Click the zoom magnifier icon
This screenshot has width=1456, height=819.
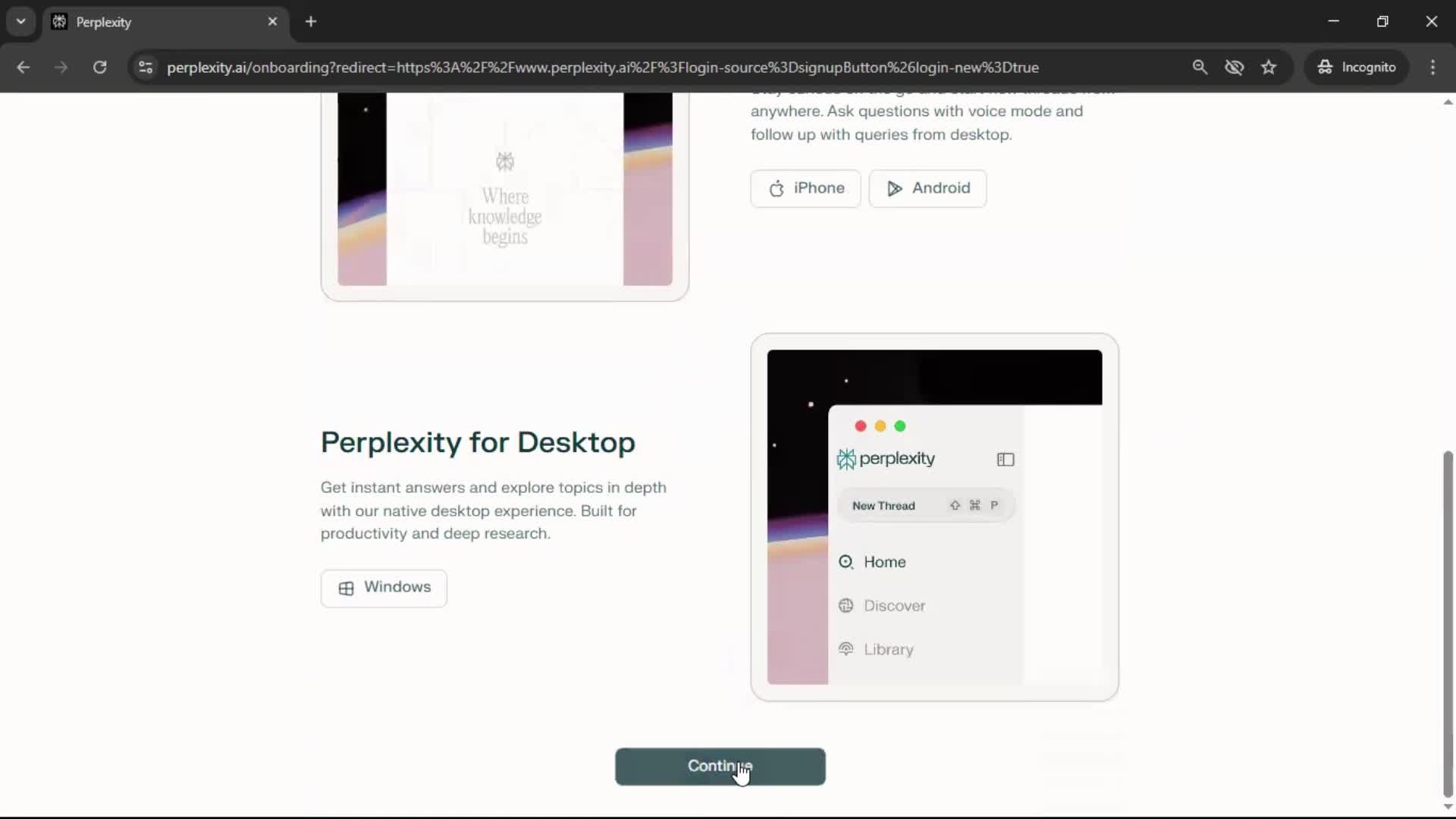[x=1200, y=67]
